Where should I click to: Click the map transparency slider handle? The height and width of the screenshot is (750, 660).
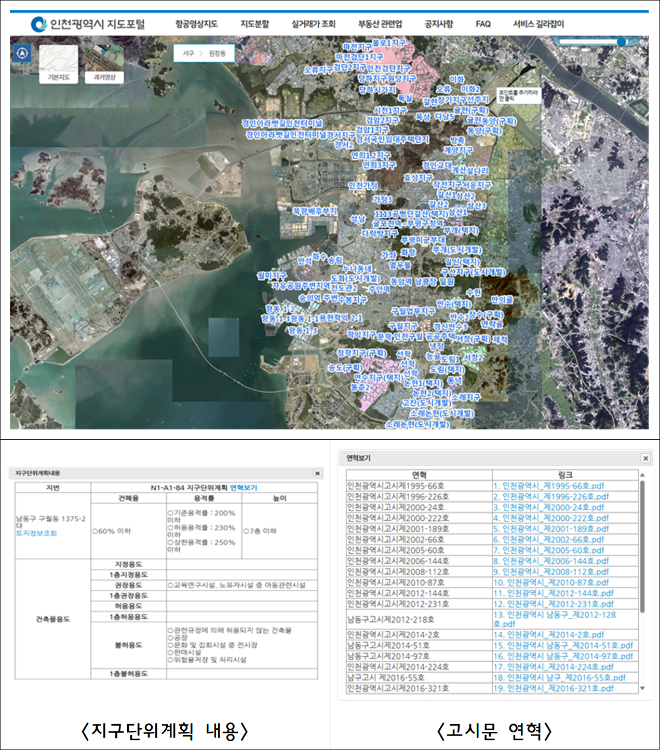621,43
